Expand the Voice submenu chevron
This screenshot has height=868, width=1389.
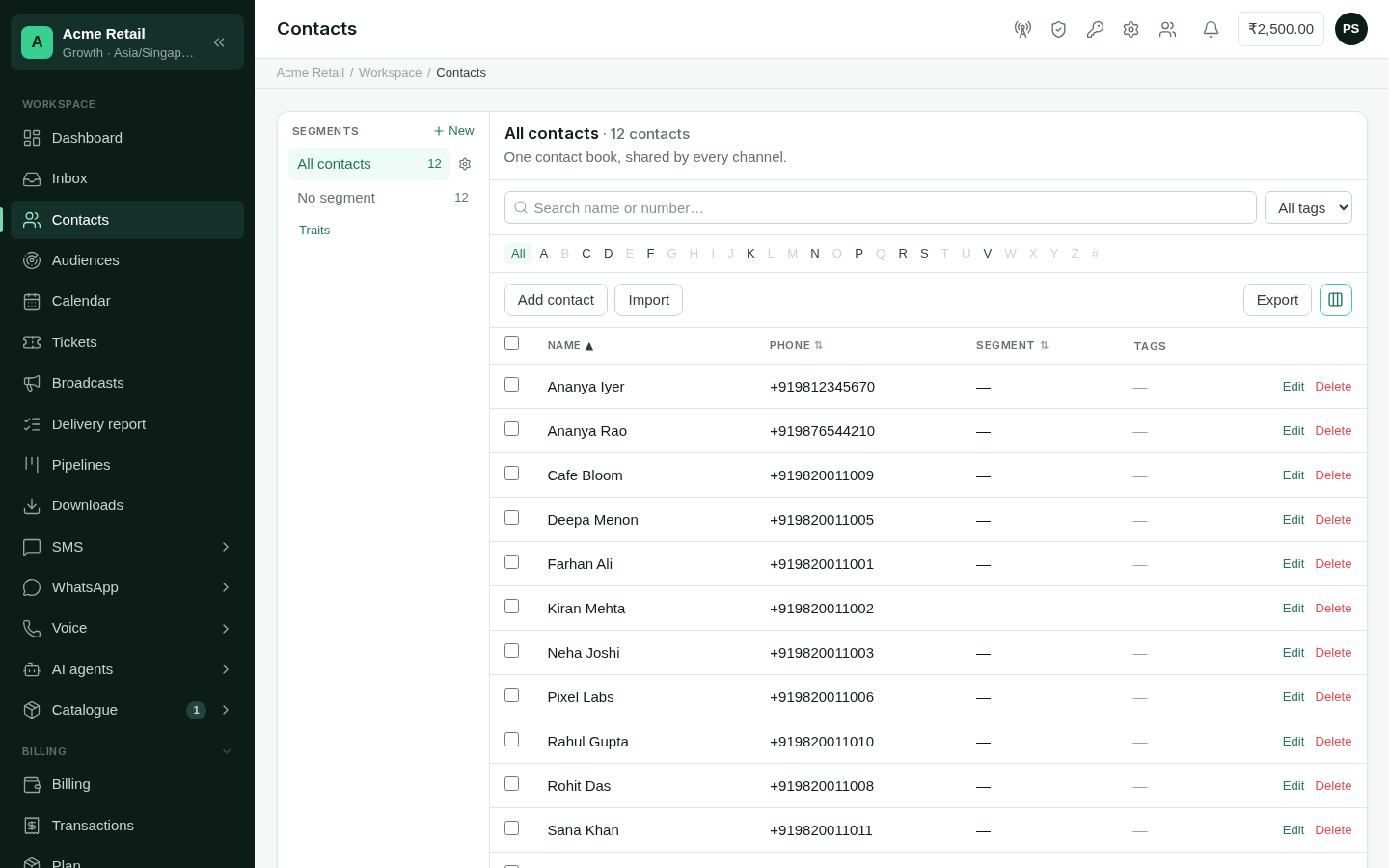[226, 629]
